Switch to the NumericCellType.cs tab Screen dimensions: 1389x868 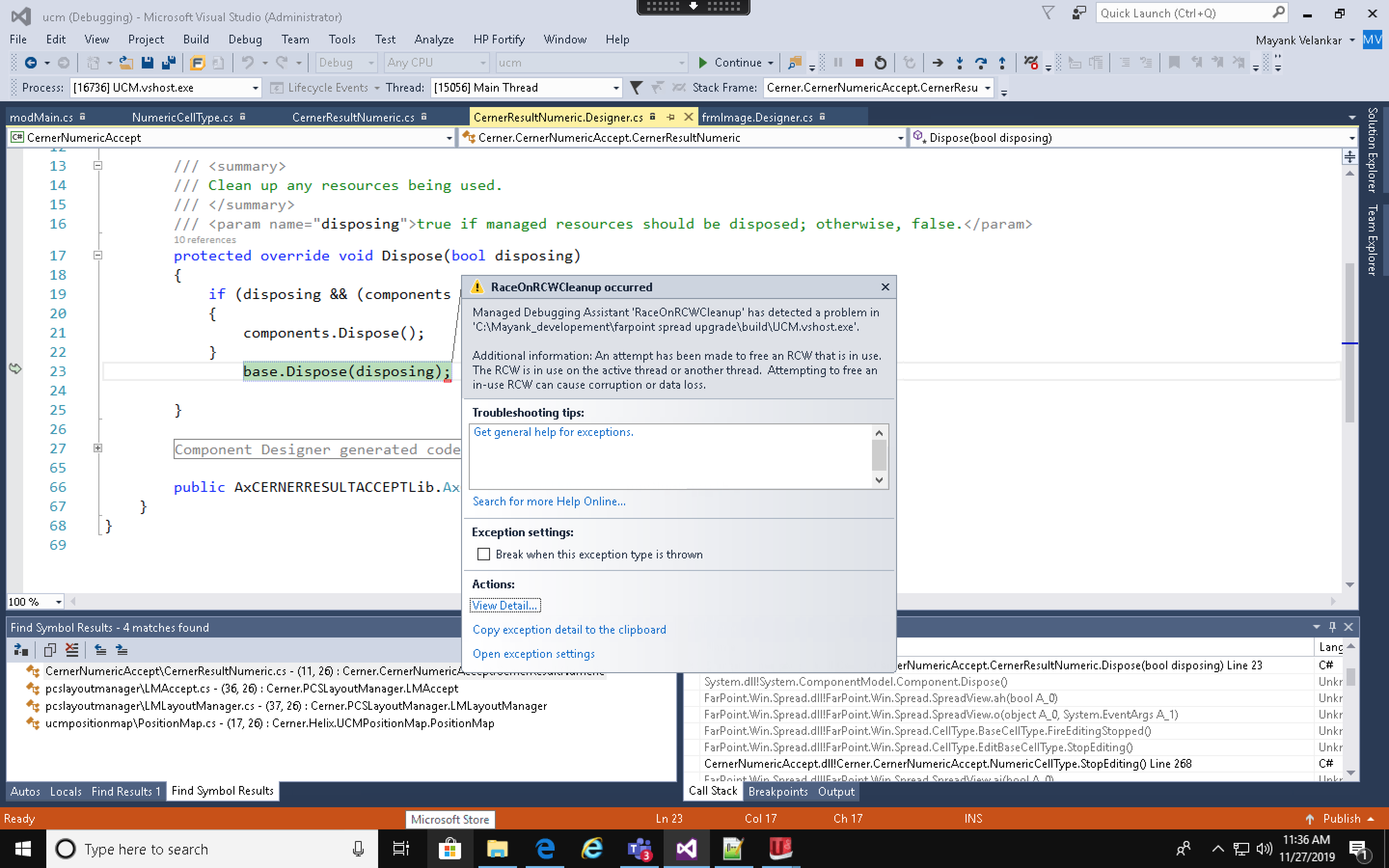[x=182, y=117]
